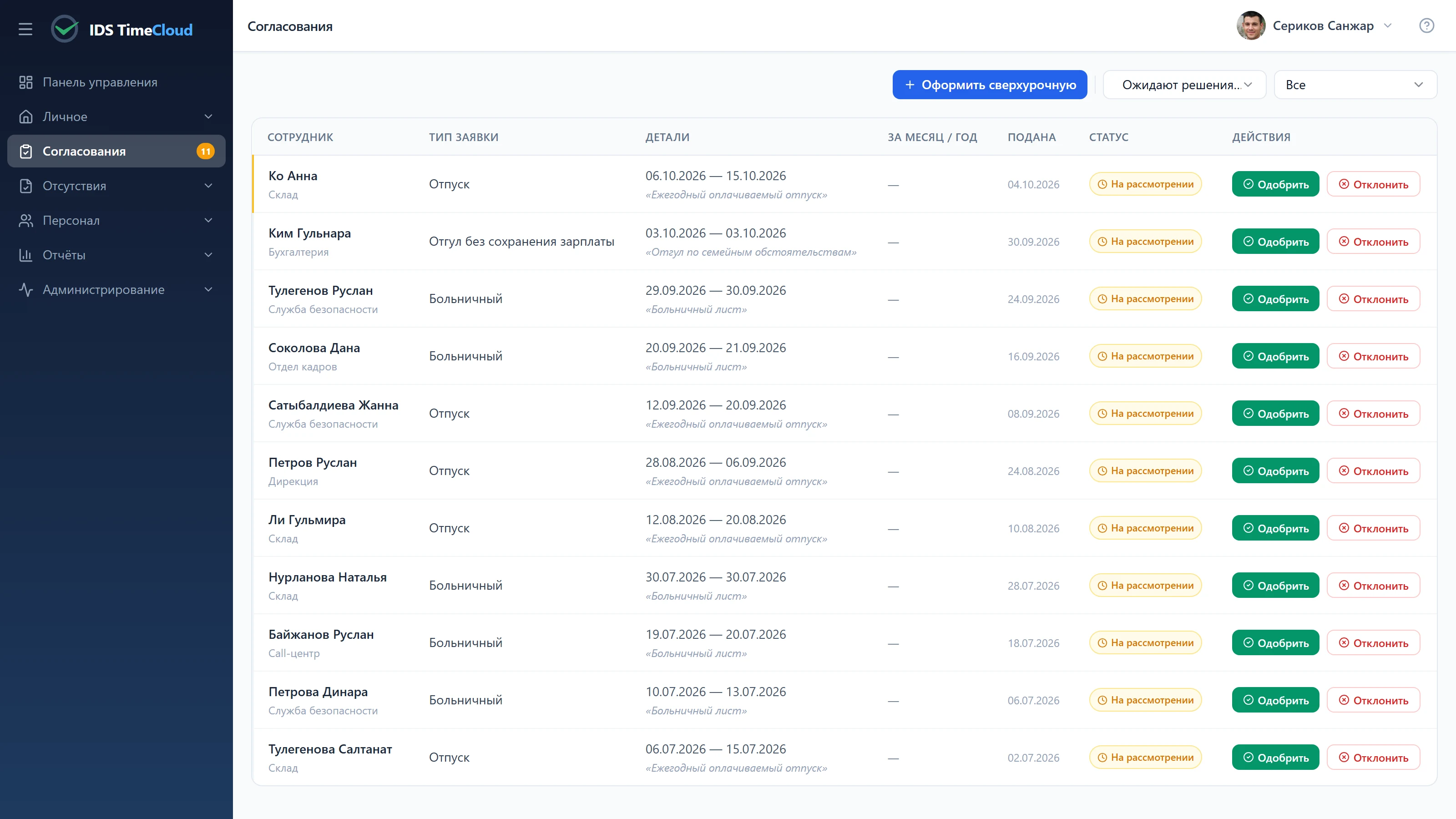Reject Ким Гульнара's unpaid leave request

(x=1374, y=242)
